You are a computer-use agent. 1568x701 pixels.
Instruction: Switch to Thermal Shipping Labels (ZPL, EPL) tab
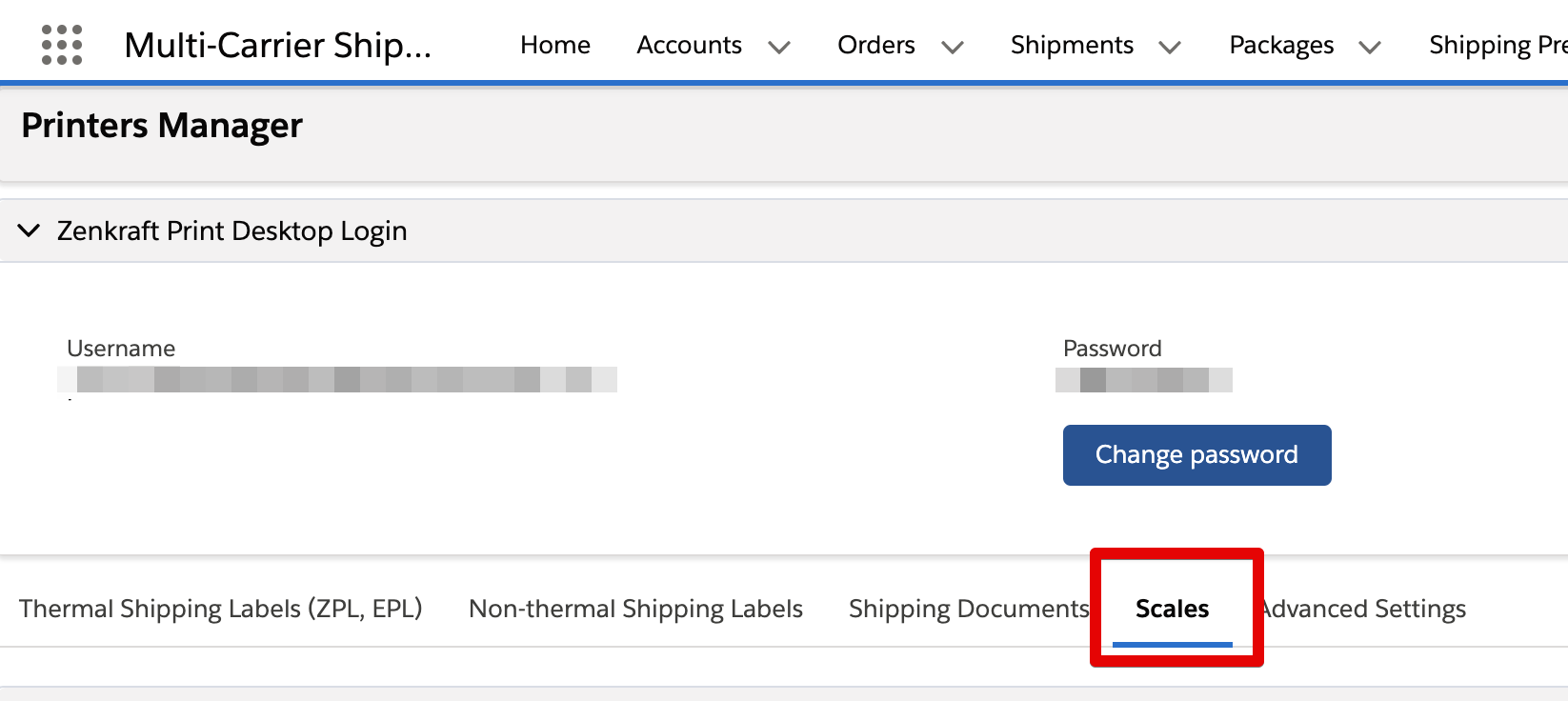click(221, 609)
